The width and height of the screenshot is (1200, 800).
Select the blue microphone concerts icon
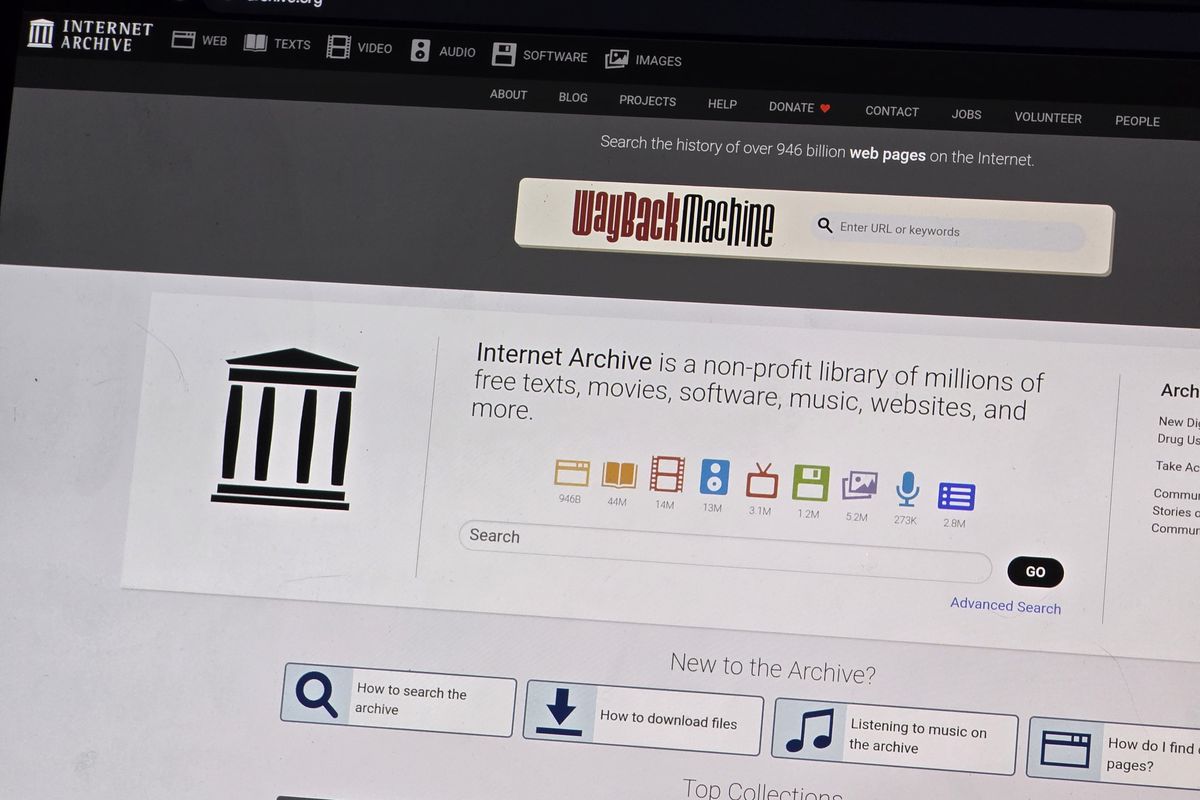pyautogui.click(x=907, y=489)
